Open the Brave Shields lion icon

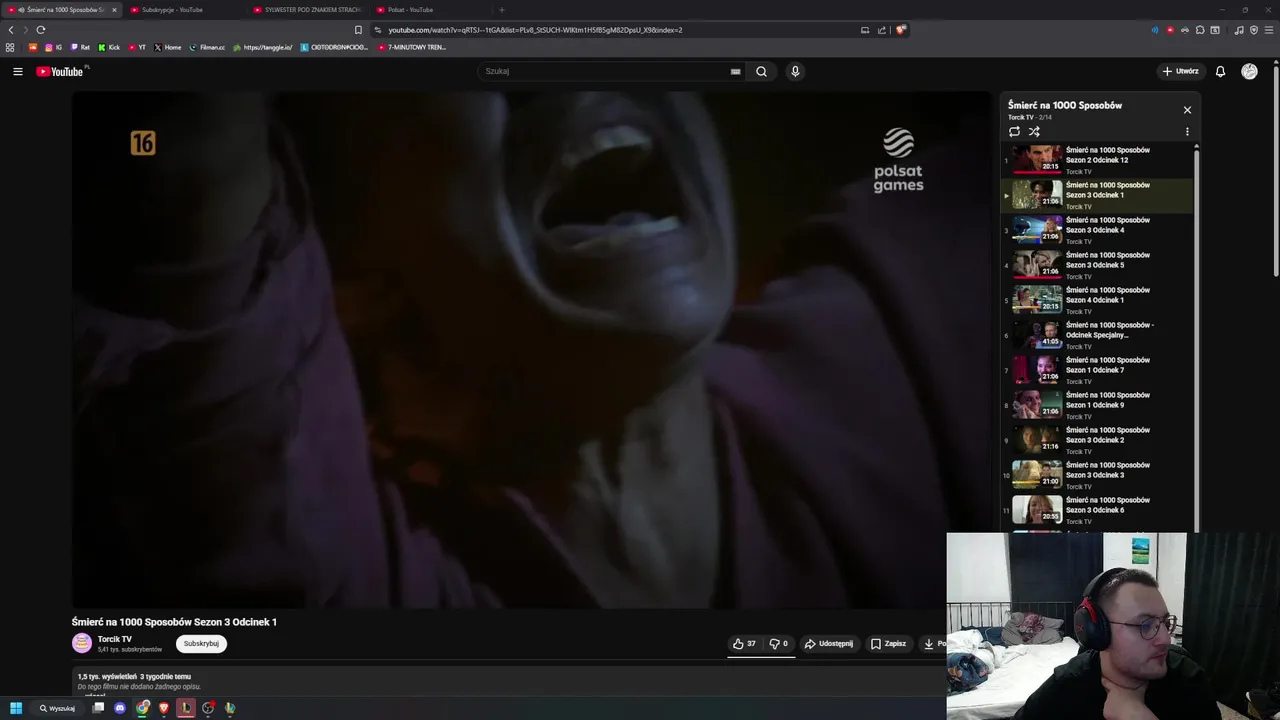coord(901,30)
